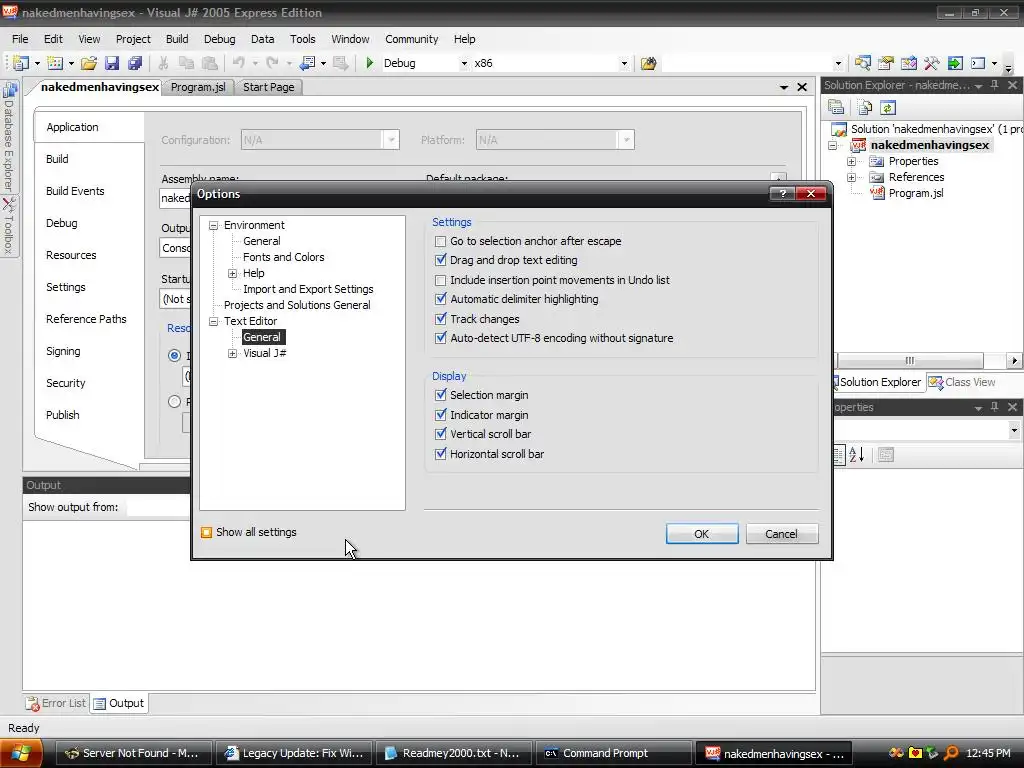Expand the Visual J# node
The width and height of the screenshot is (1024, 768).
tap(232, 353)
